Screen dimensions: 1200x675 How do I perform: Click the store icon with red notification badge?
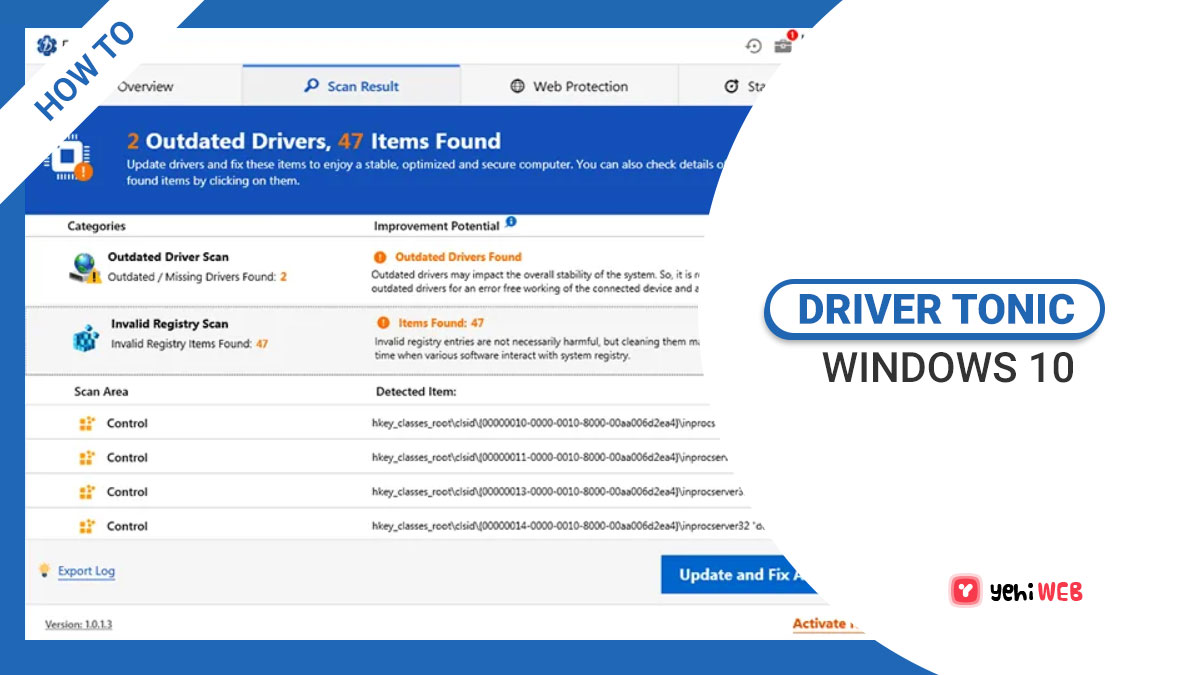point(784,46)
